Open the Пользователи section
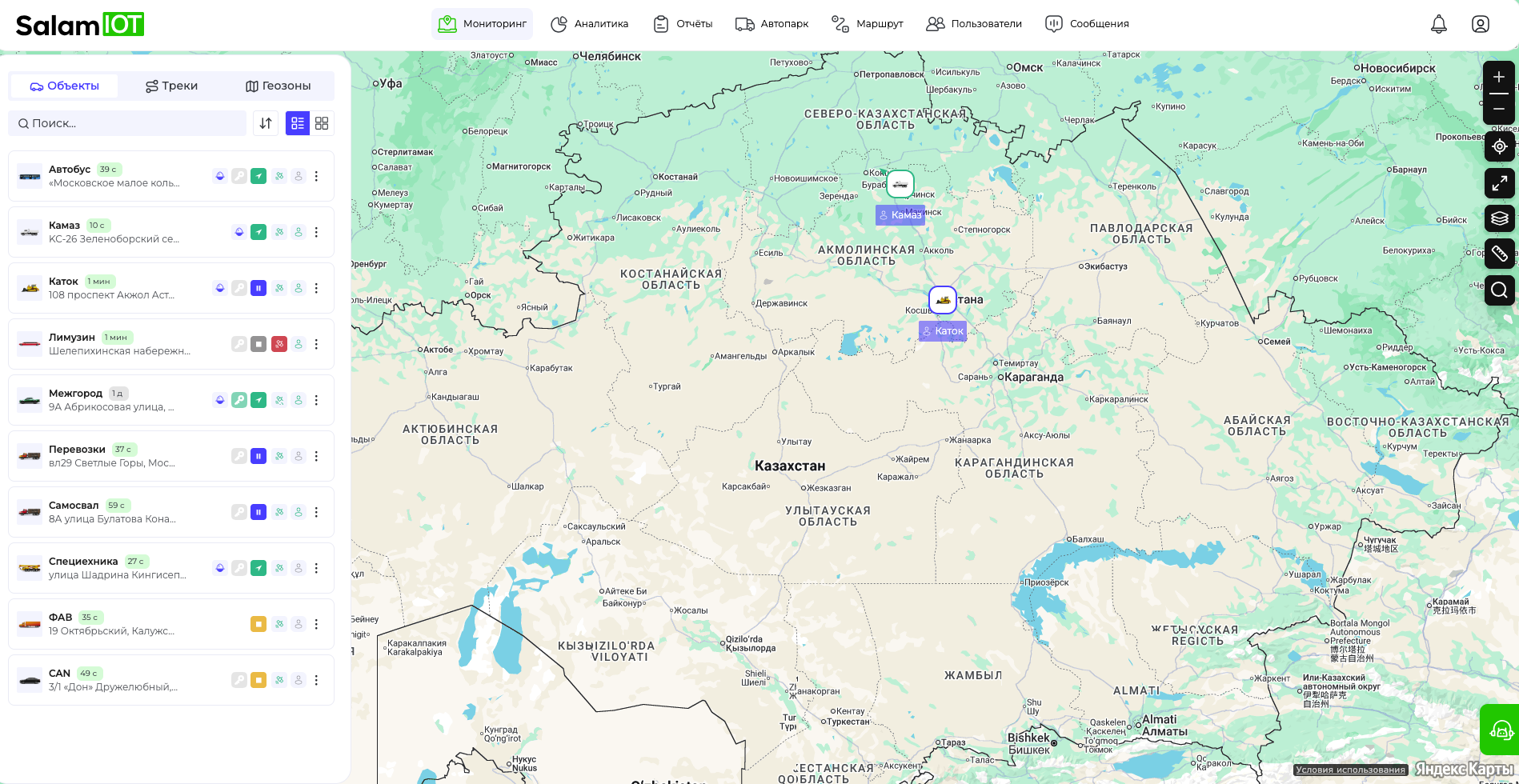Image resolution: width=1519 pixels, height=784 pixels. pos(974,24)
